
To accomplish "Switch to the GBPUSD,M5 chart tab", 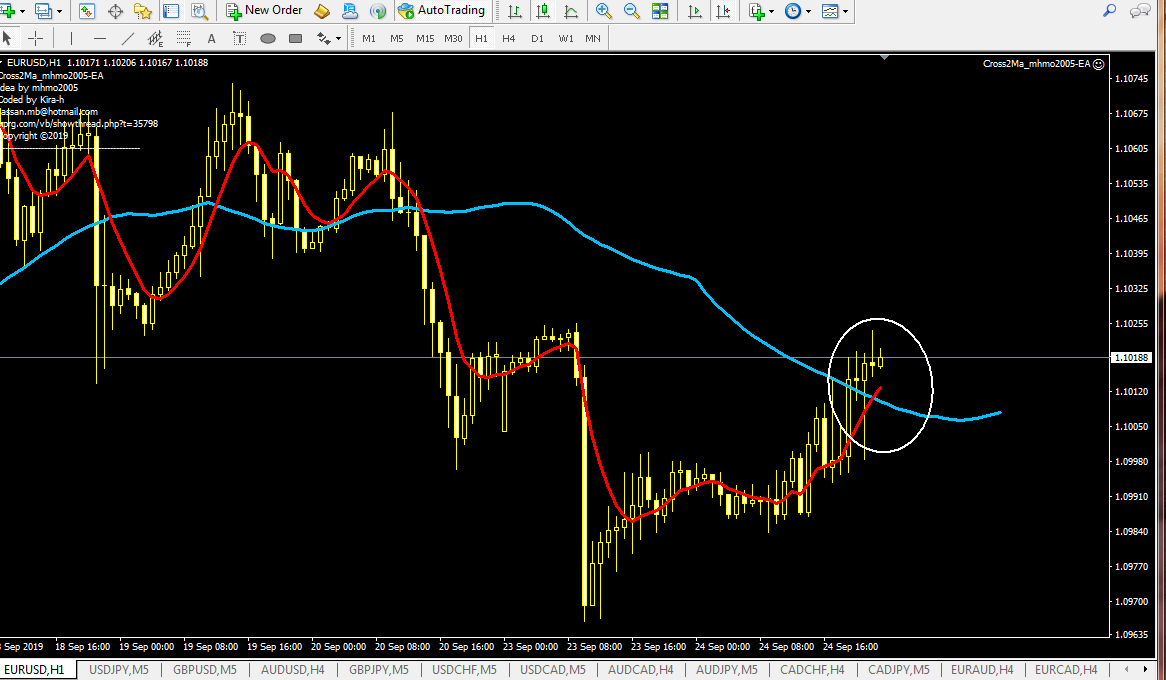I will [x=204, y=670].
